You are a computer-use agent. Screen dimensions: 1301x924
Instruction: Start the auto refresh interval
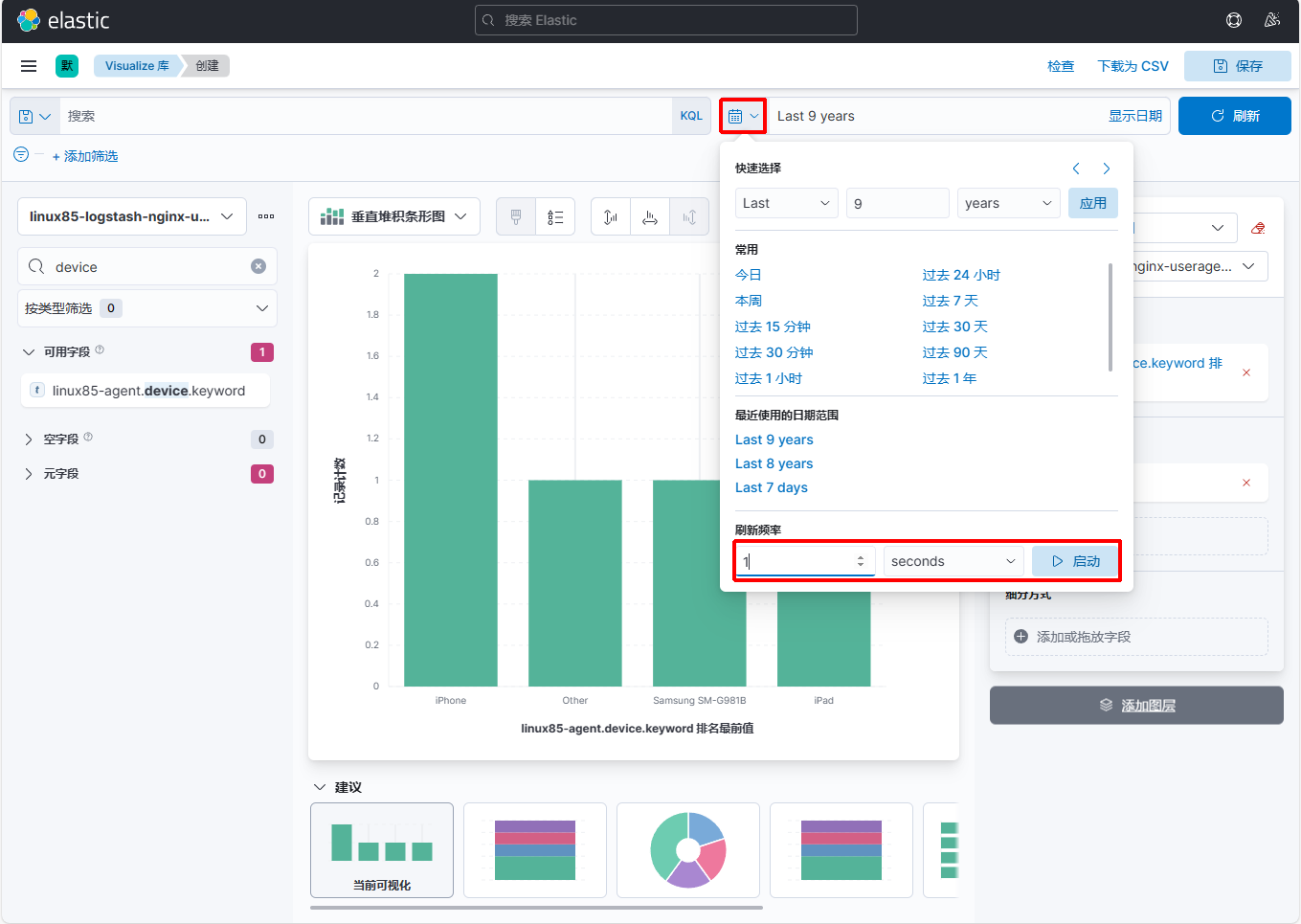coord(1075,561)
